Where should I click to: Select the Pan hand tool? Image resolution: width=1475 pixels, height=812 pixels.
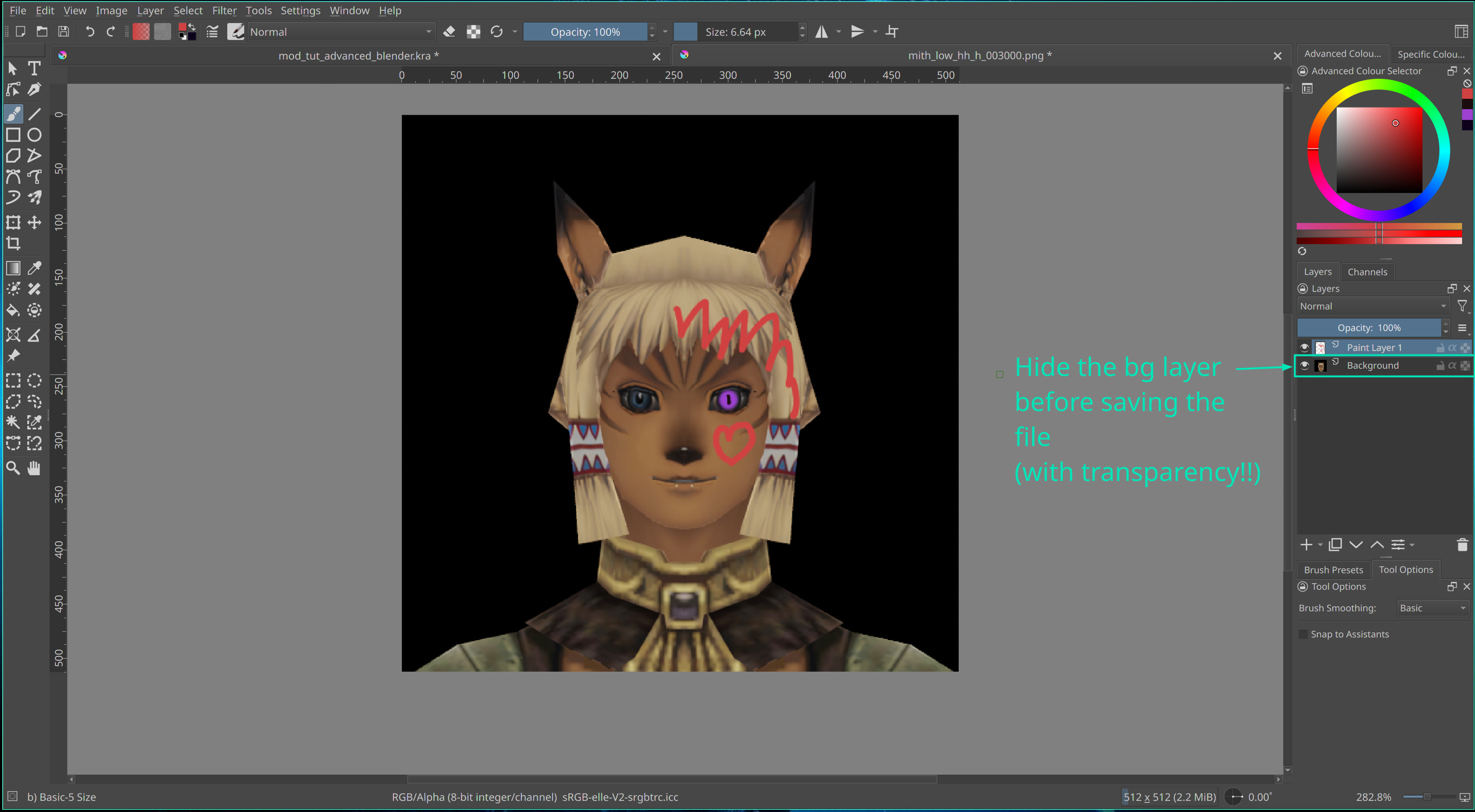(x=35, y=468)
